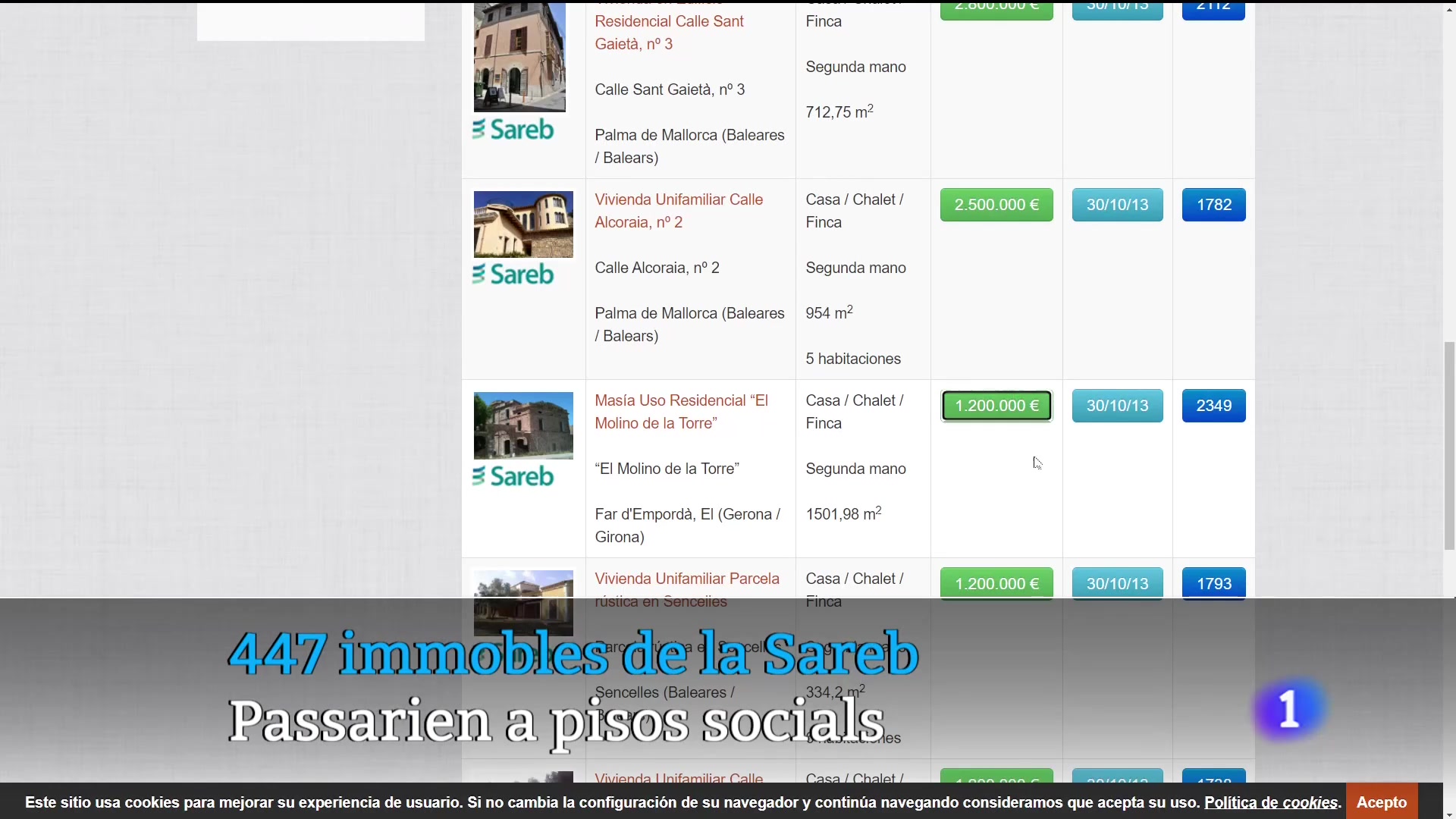Open Vivienda Unifamiliar Parcela rústica Sencelles link
1456x819 pixels.
point(686,579)
